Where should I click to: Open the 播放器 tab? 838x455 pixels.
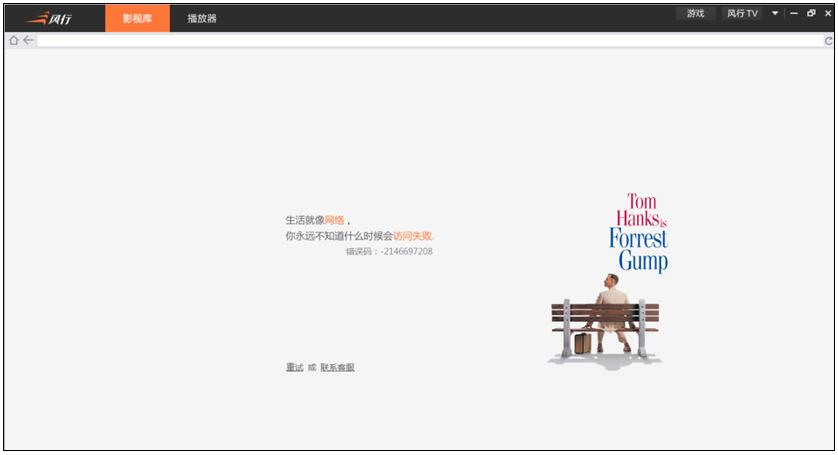pos(202,19)
